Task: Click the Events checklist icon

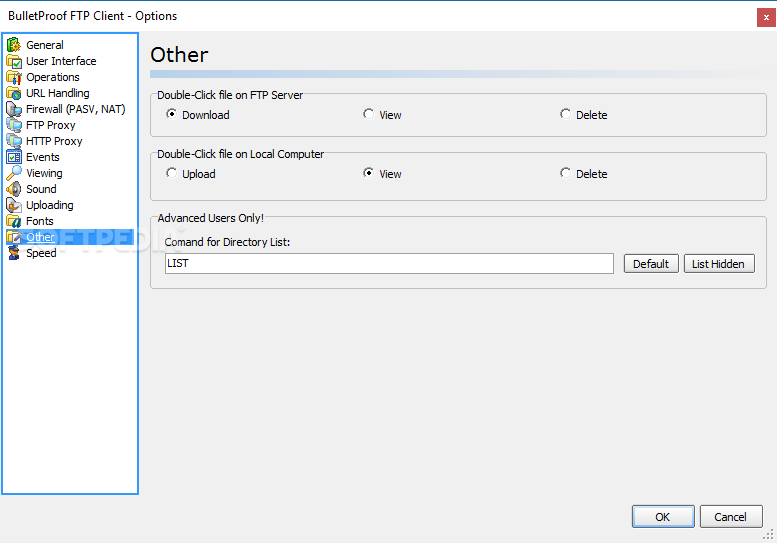Action: click(x=14, y=157)
